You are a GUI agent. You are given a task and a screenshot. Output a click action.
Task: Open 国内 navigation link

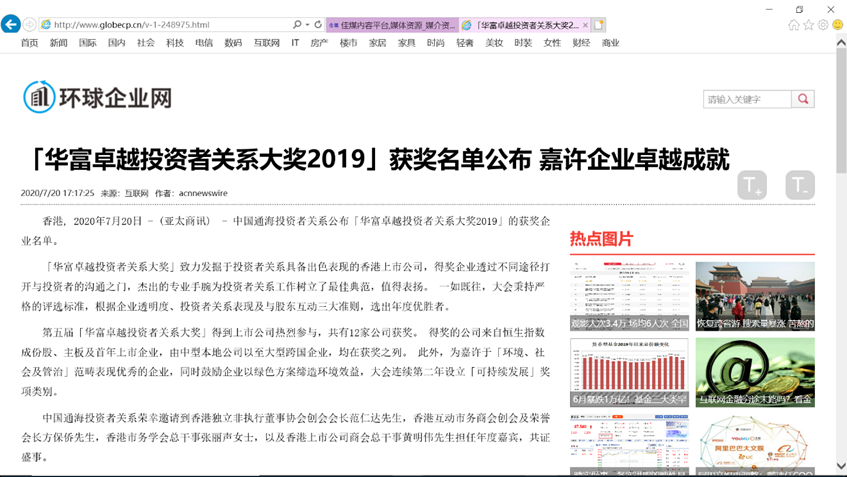point(117,43)
